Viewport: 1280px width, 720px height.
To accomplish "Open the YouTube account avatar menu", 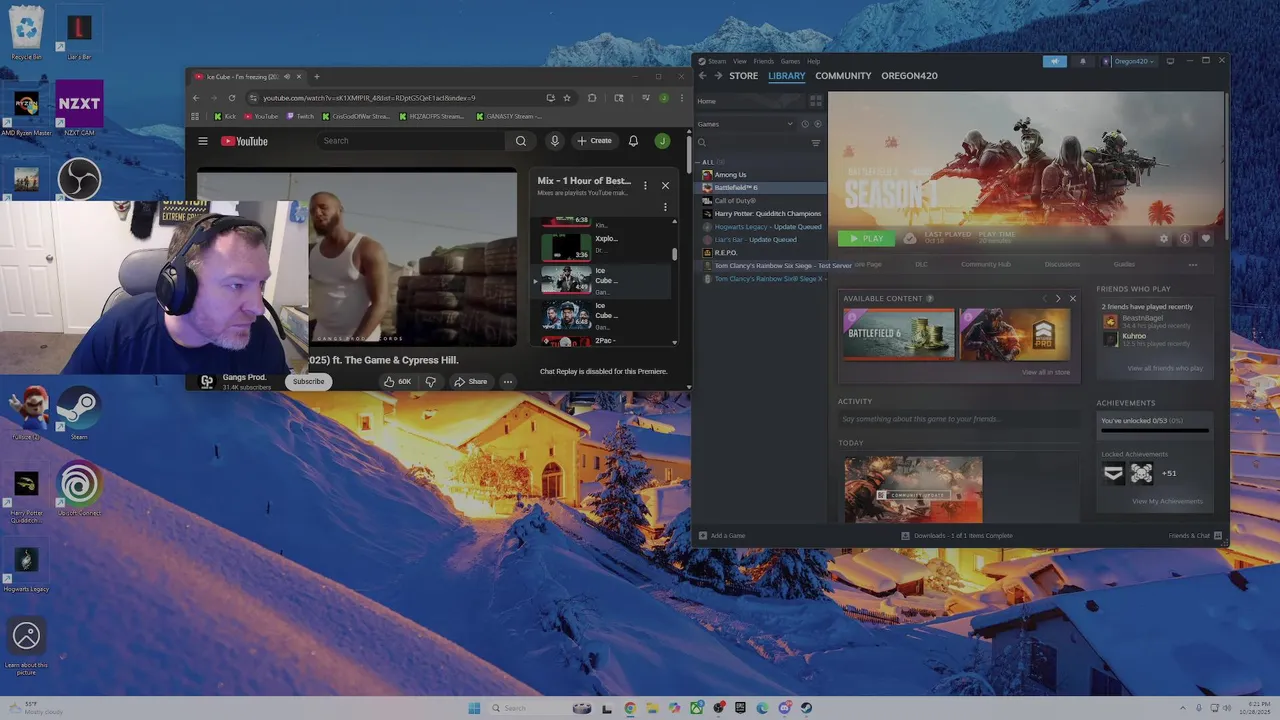I will click(x=662, y=141).
